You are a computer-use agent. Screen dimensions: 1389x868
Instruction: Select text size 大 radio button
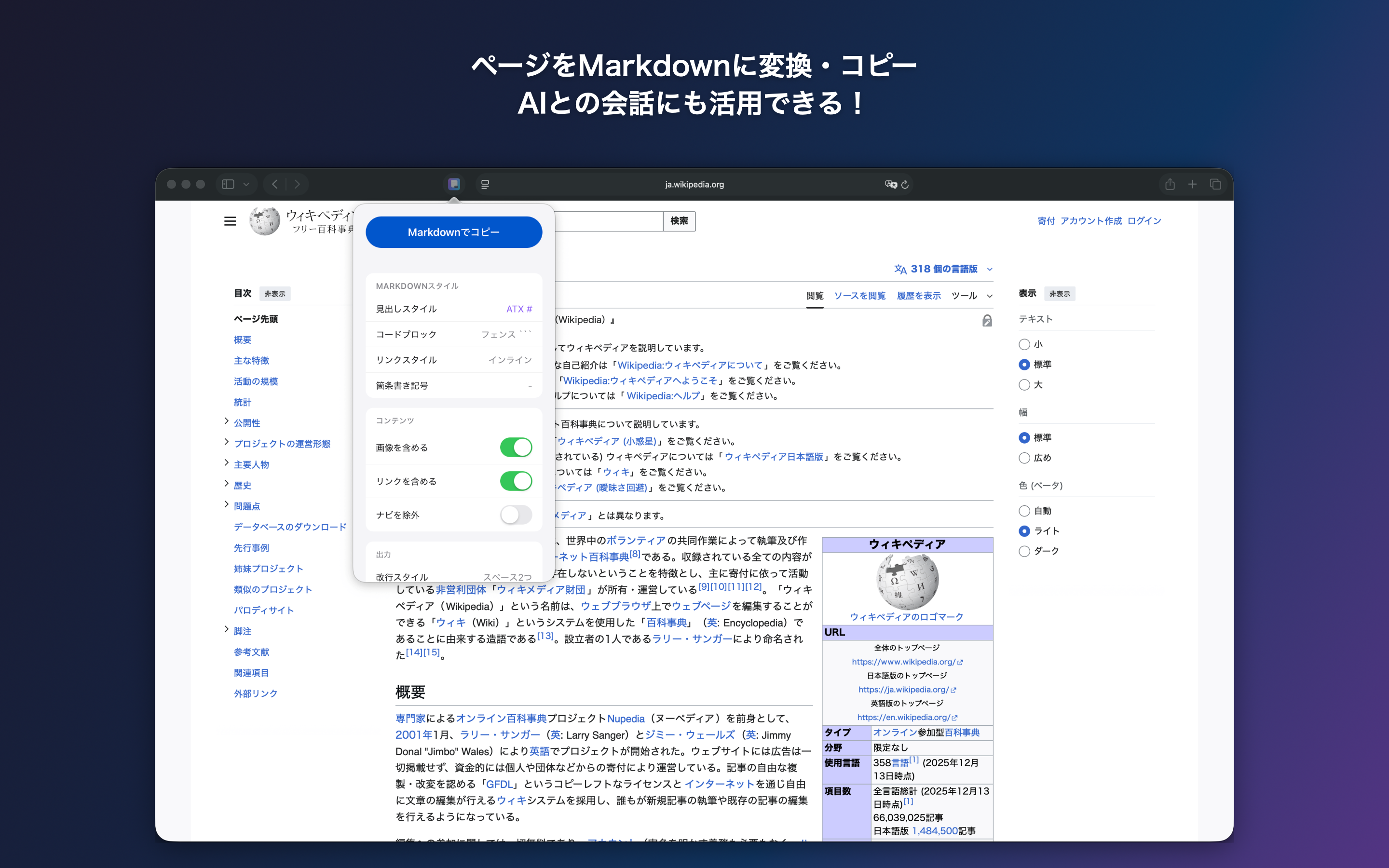point(1024,385)
